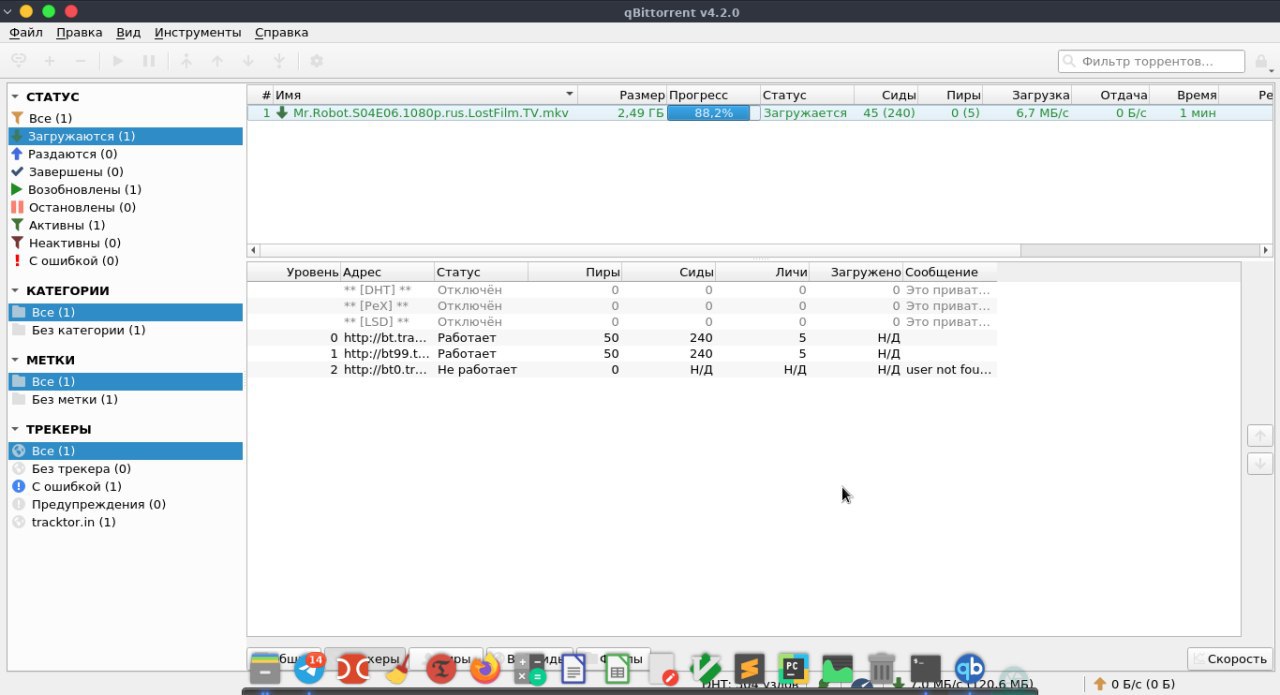Select the Неактивны (0) status filter
The height and width of the screenshot is (695, 1280).
pyautogui.click(x=125, y=242)
